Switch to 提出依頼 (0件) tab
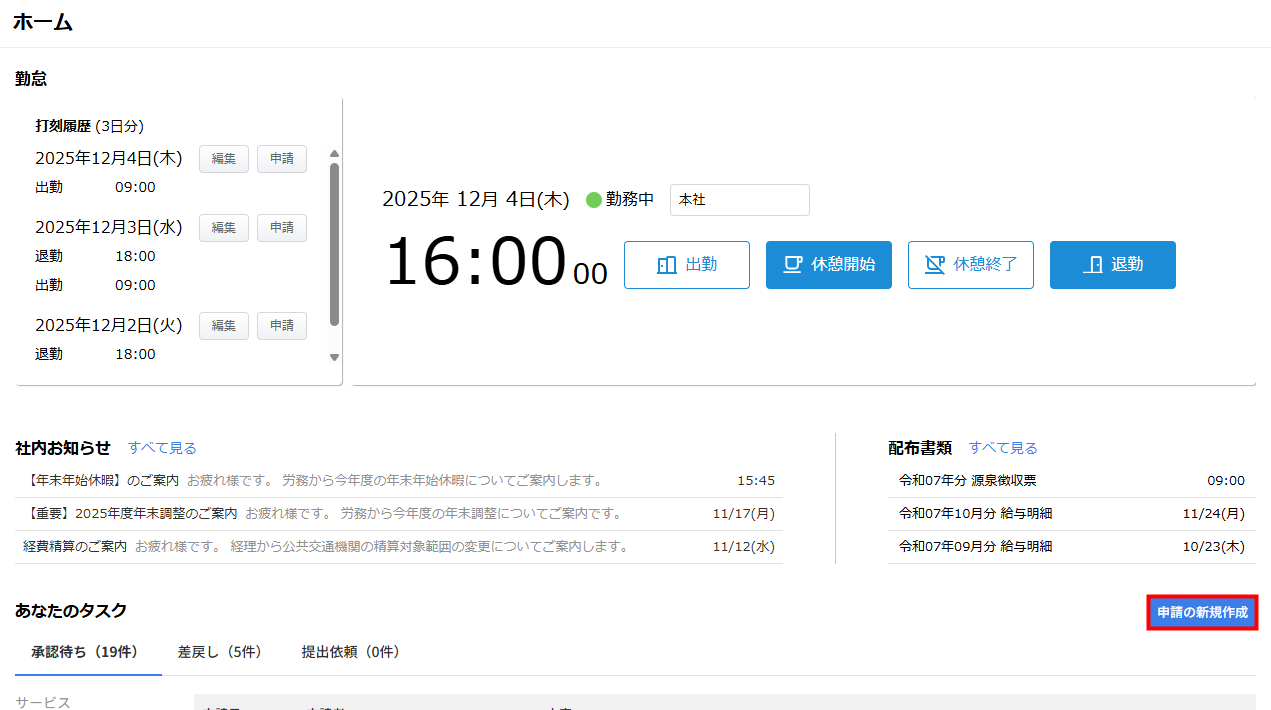1271x710 pixels. pyautogui.click(x=350, y=652)
